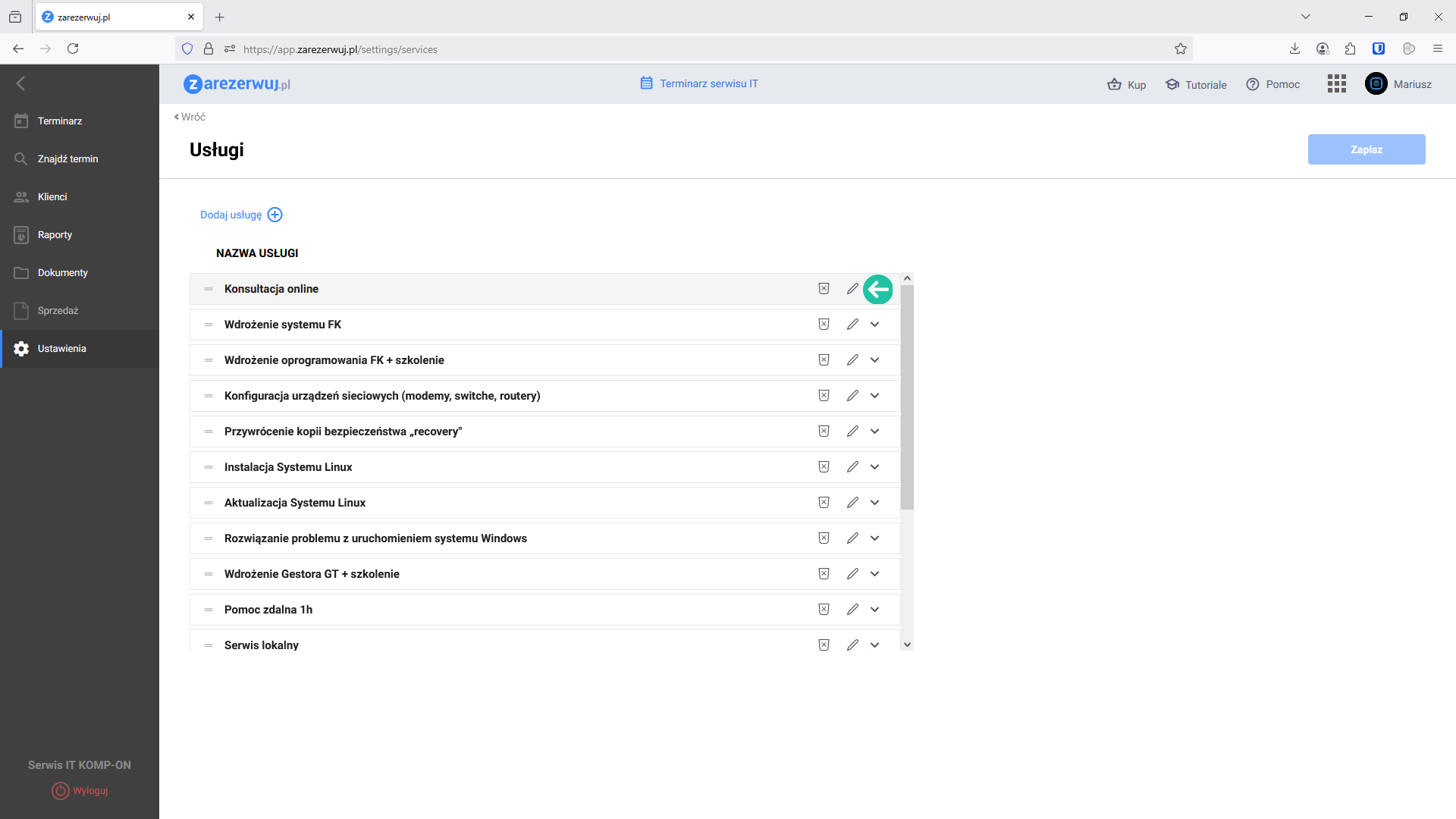
Task: Delete Konfiguracja urządzeń sieciowych service
Action: (x=824, y=396)
